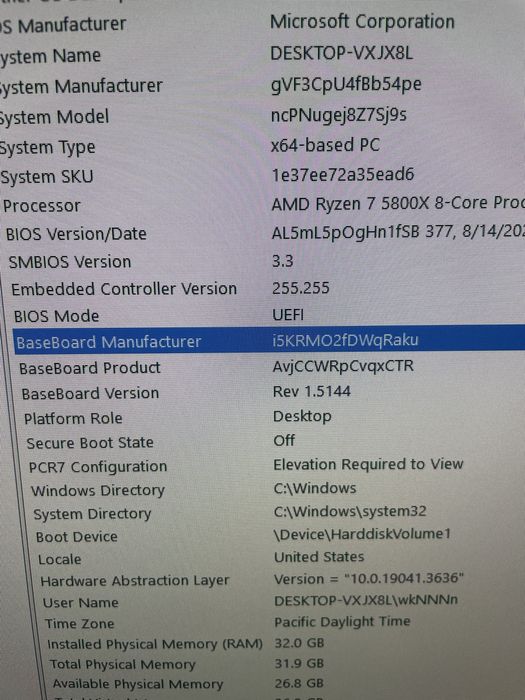Viewport: 525px width, 700px height.
Task: Click the '31.9 GB' total memory value
Action: [x=299, y=663]
